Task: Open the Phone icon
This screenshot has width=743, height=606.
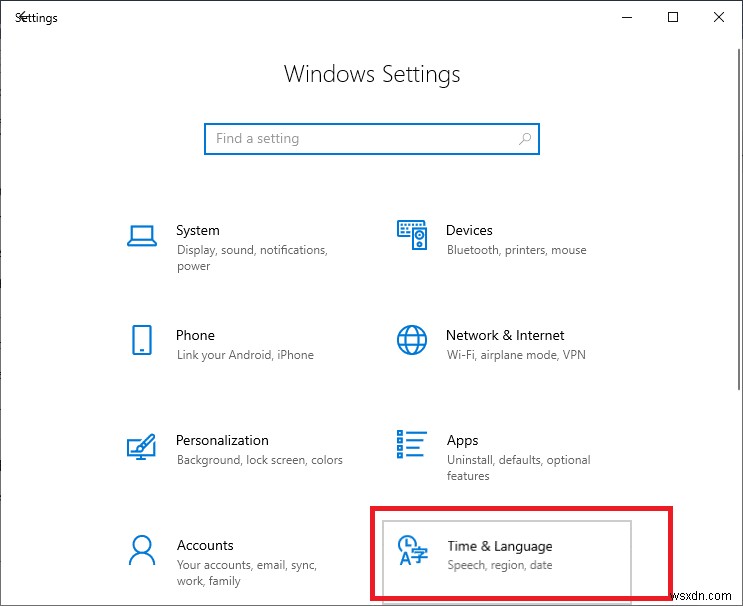Action: pos(142,340)
